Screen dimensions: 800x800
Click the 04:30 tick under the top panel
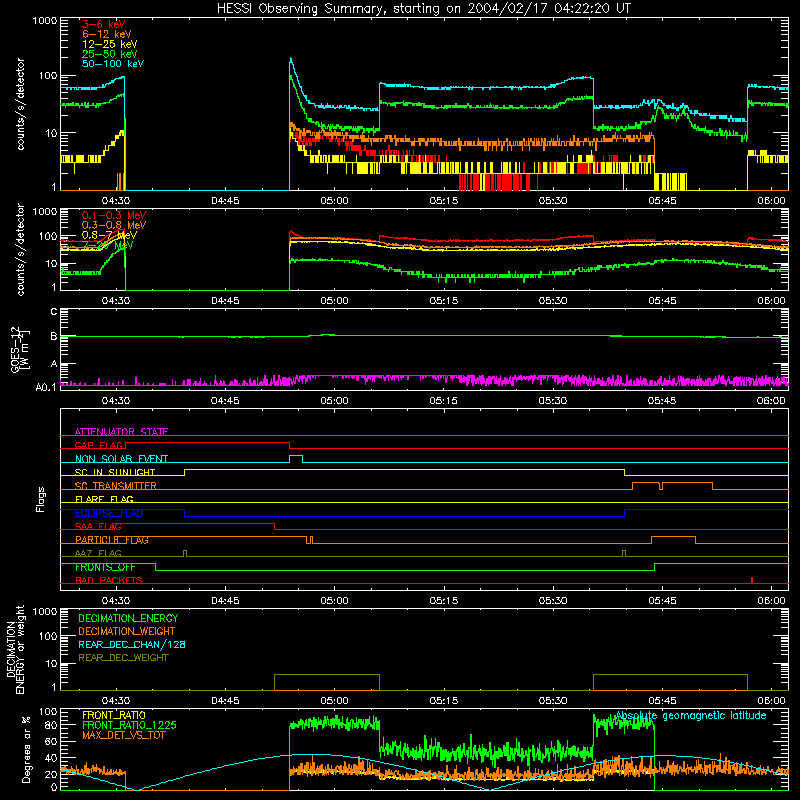point(116,201)
